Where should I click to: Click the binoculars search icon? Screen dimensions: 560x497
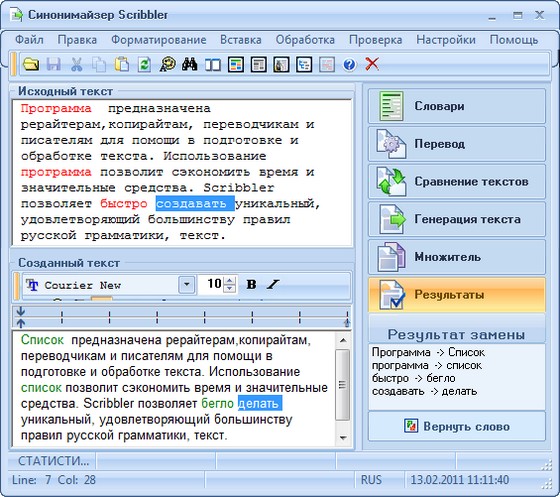(x=190, y=65)
